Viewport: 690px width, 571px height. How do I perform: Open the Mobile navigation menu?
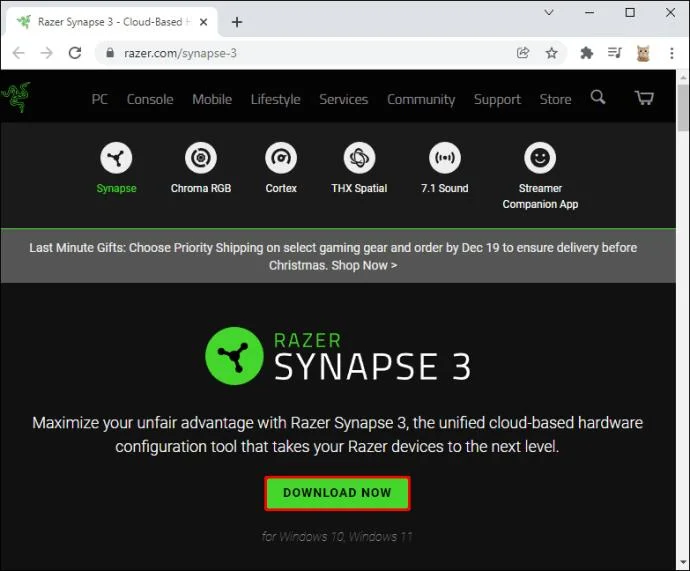point(212,99)
